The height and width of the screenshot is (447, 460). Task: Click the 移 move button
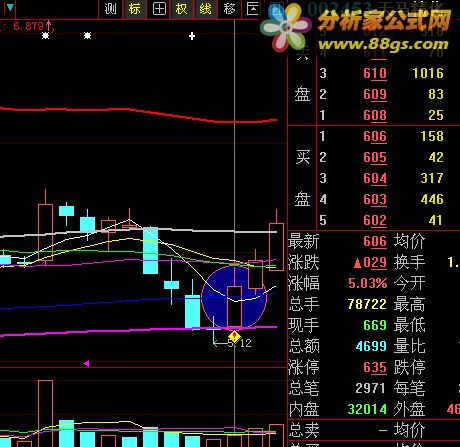click(229, 9)
